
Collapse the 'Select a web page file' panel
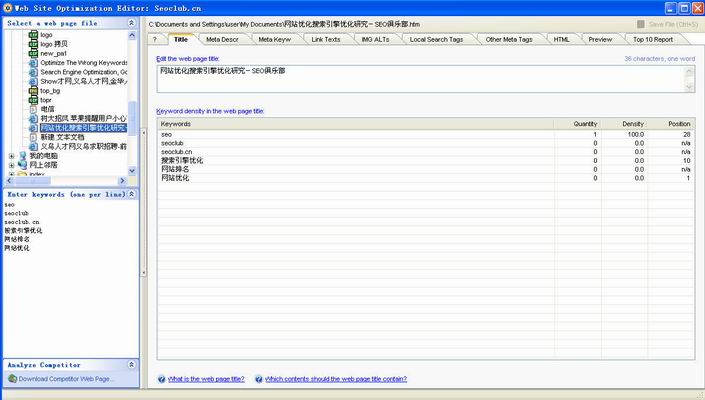(x=131, y=23)
